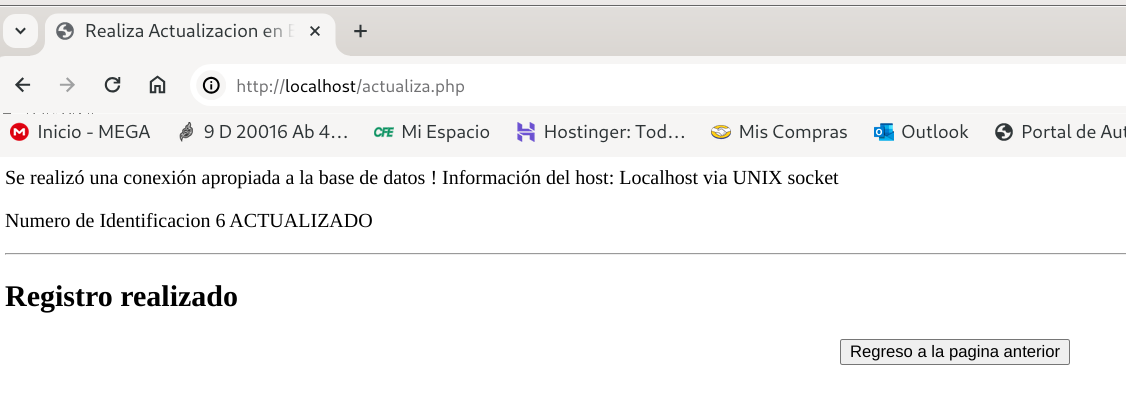Click the back navigation arrow
This screenshot has width=1126, height=412.
(x=22, y=86)
